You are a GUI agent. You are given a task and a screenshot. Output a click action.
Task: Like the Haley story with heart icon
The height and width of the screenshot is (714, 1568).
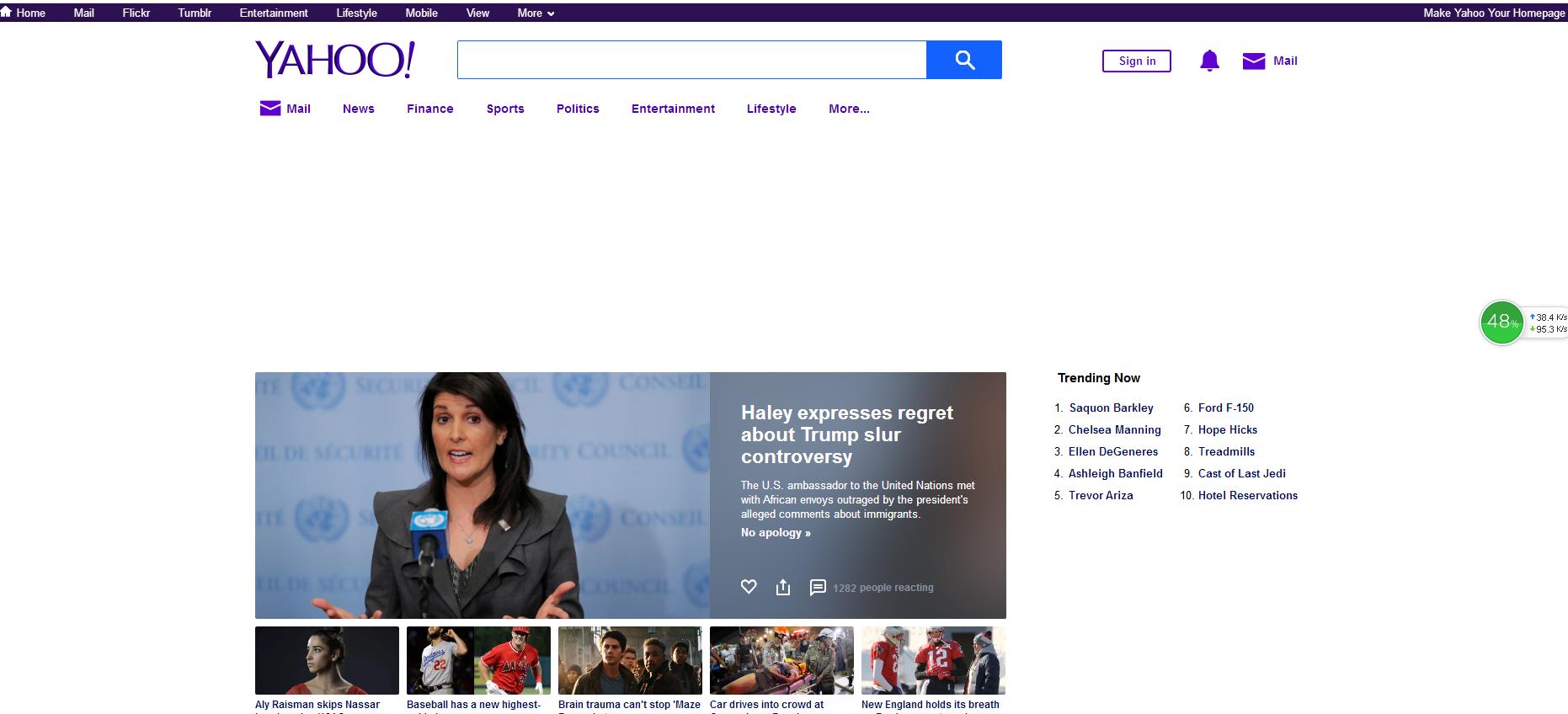pos(749,587)
